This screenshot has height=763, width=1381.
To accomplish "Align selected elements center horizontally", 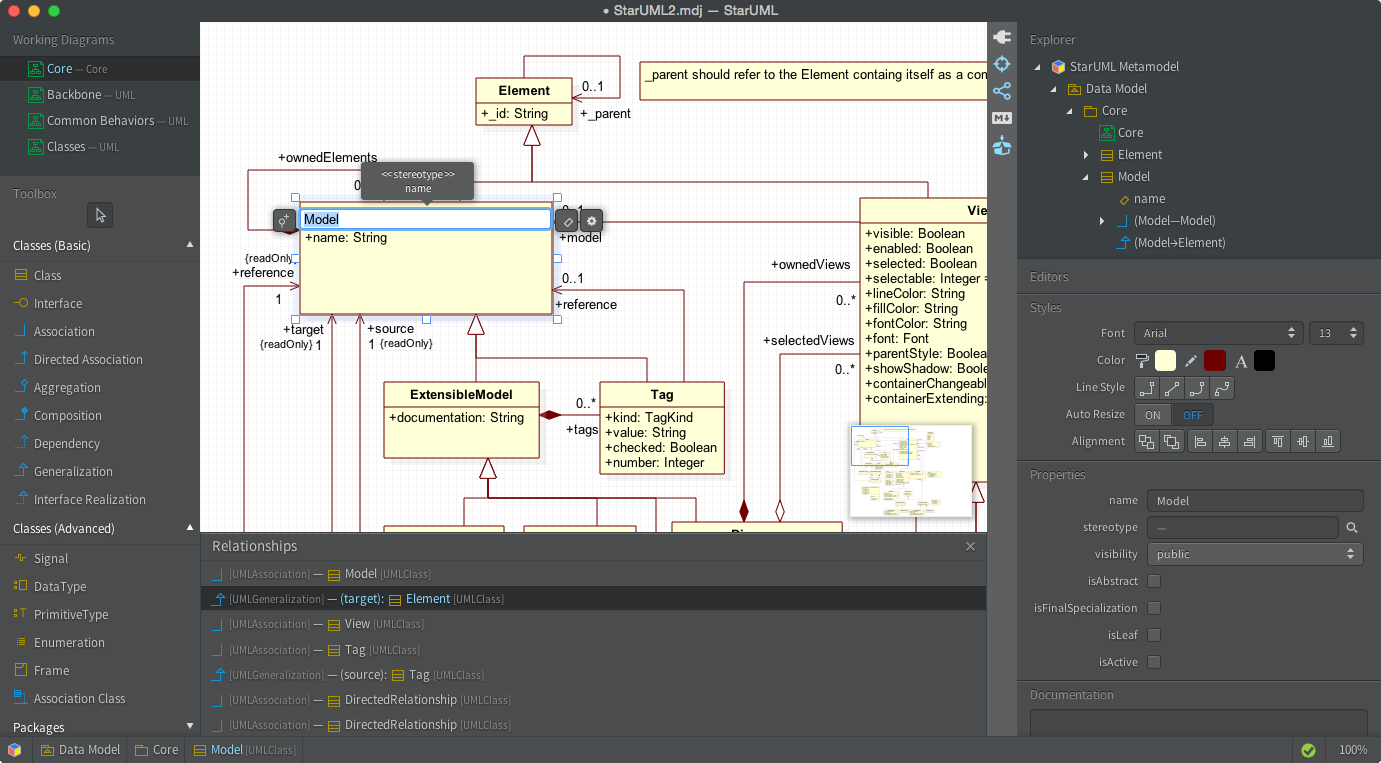I will [1225, 441].
